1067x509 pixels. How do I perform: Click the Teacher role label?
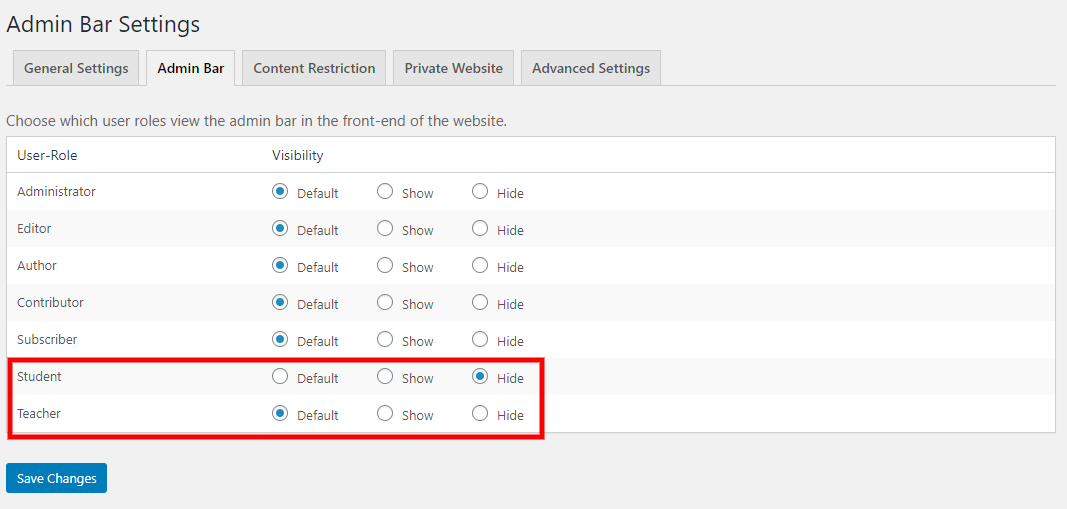click(x=39, y=413)
